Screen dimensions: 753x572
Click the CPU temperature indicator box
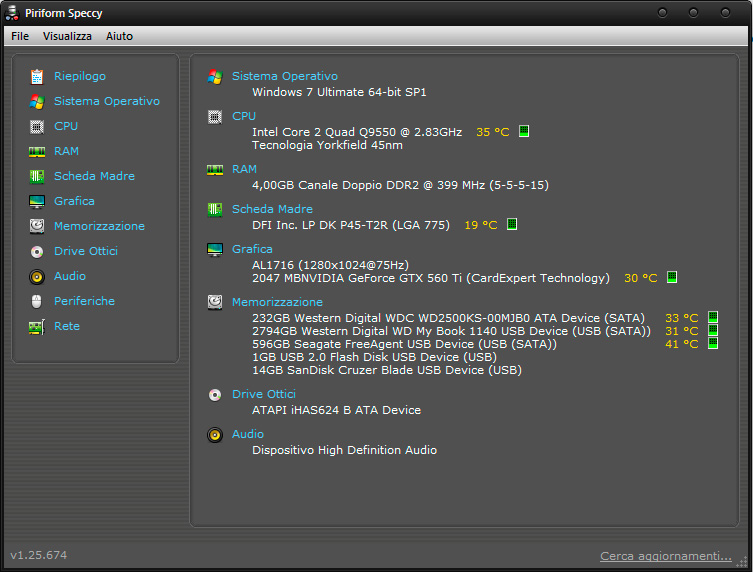pyautogui.click(x=524, y=132)
